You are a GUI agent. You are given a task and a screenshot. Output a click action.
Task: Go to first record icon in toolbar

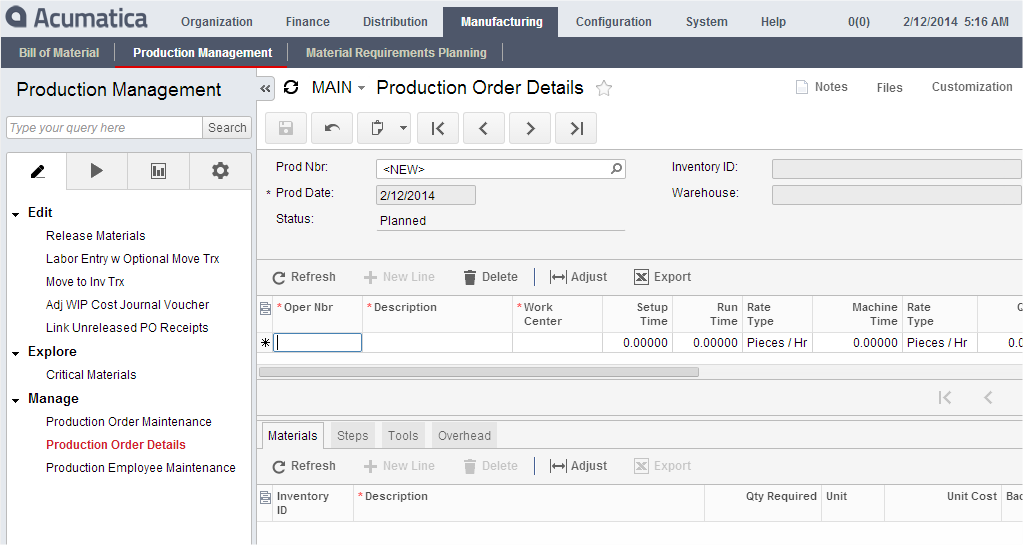[438, 128]
